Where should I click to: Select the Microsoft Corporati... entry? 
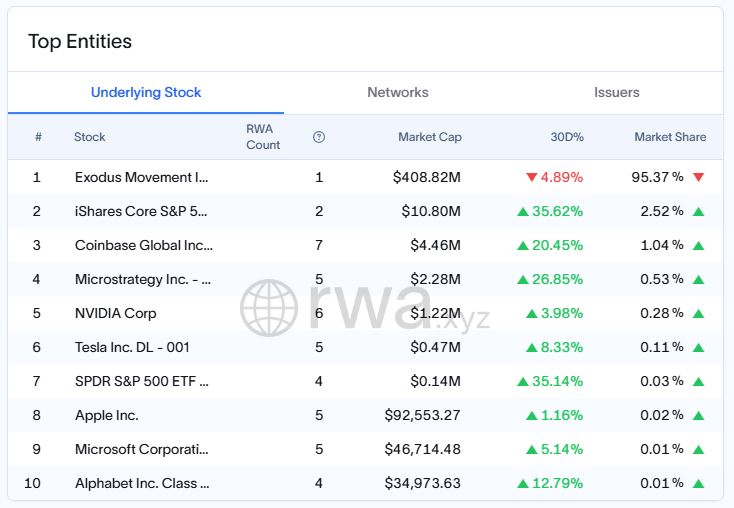point(142,449)
